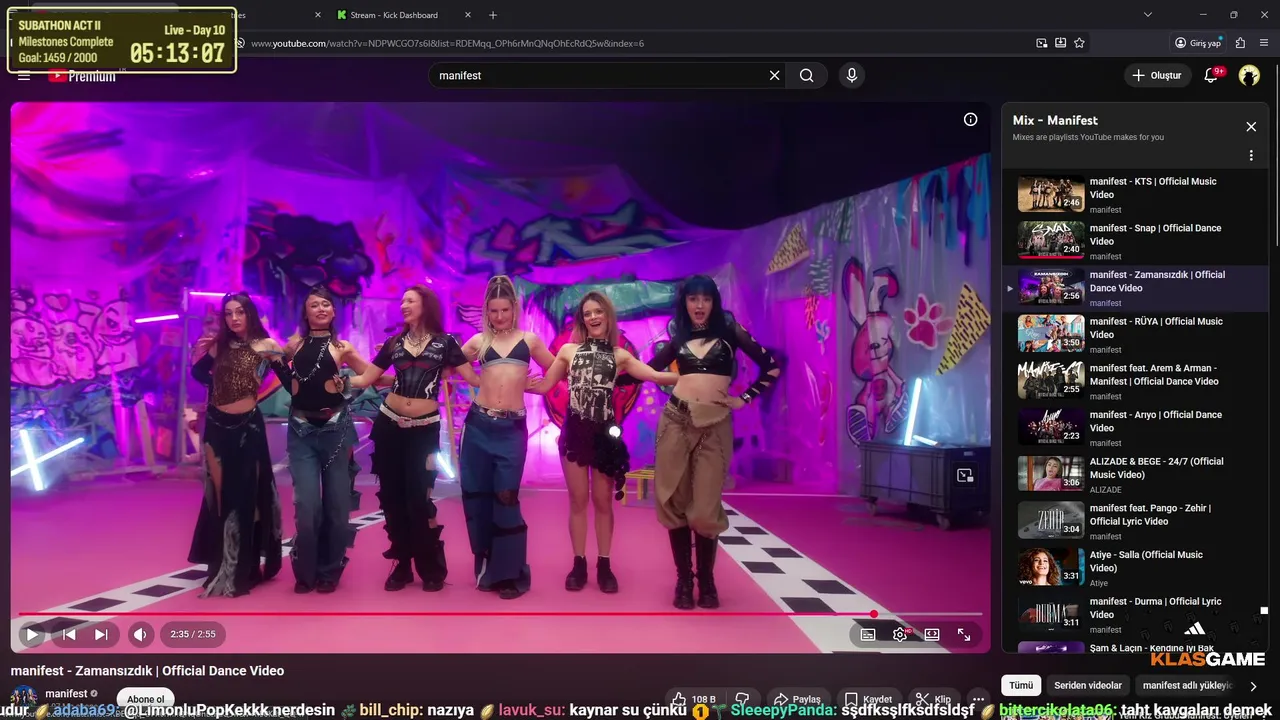Open the account avatar menu
Image resolution: width=1280 pixels, height=720 pixels.
click(1249, 75)
